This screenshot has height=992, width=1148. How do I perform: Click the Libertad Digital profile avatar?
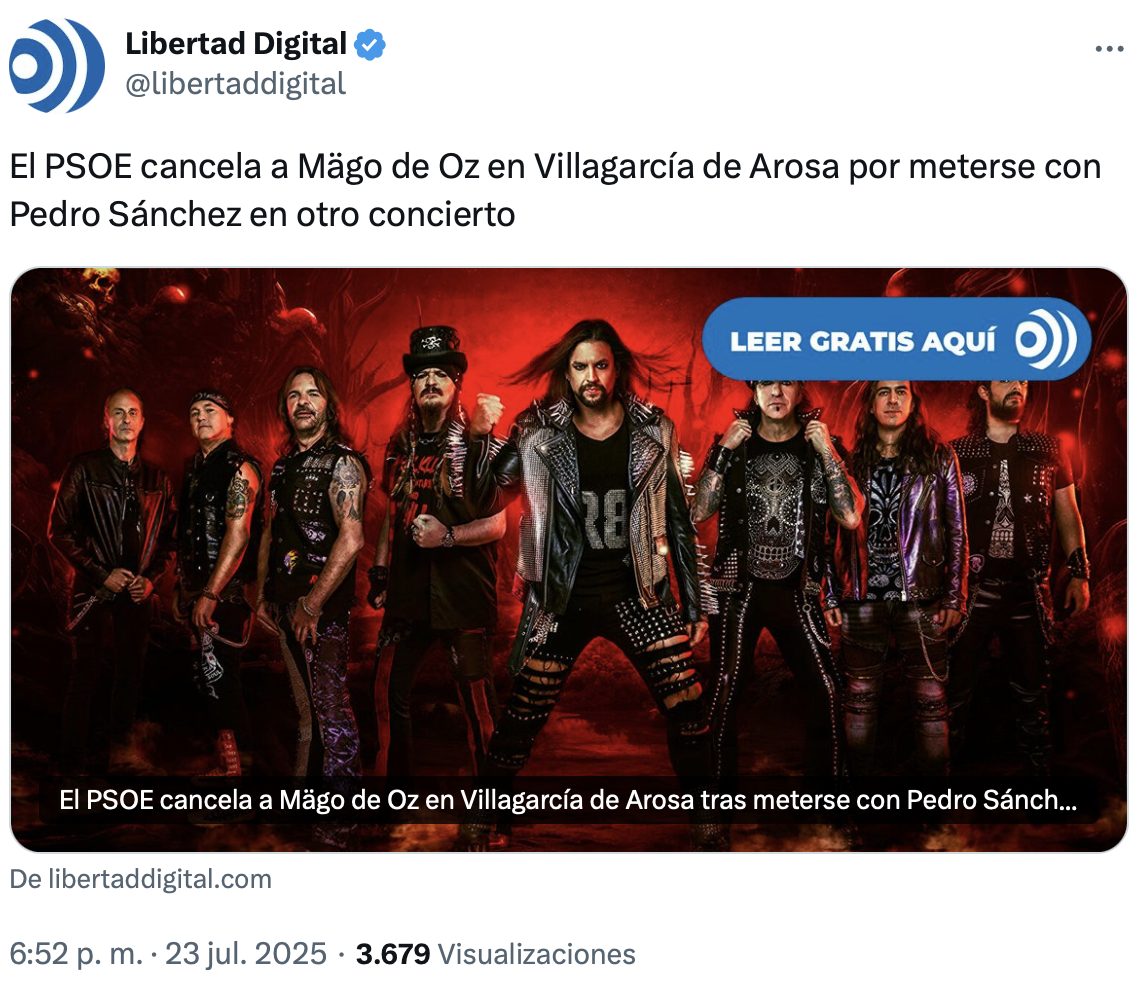56,65
